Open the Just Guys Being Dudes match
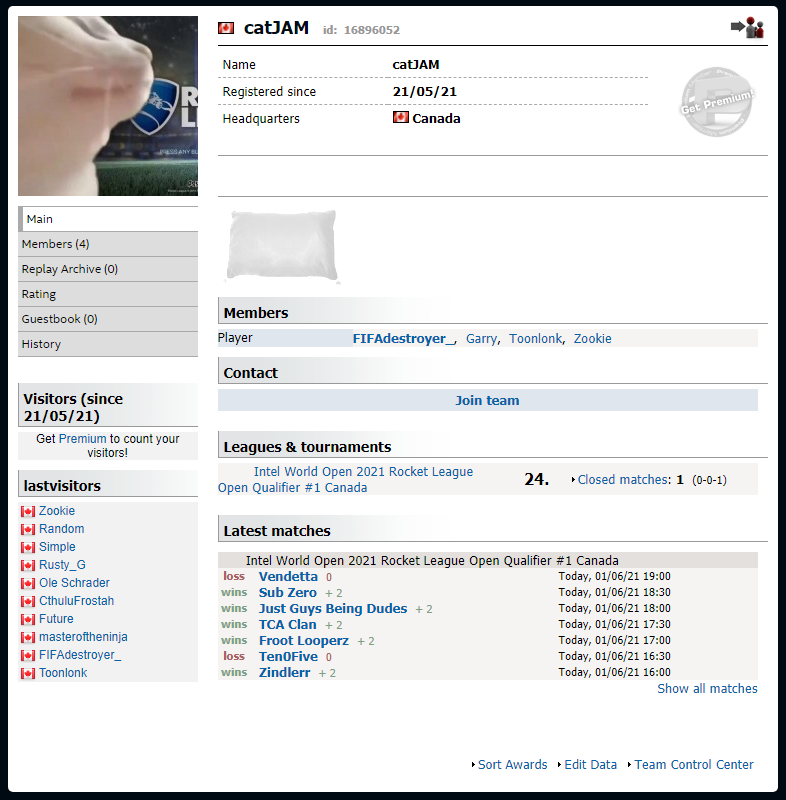This screenshot has height=800, width=786. (x=333, y=608)
